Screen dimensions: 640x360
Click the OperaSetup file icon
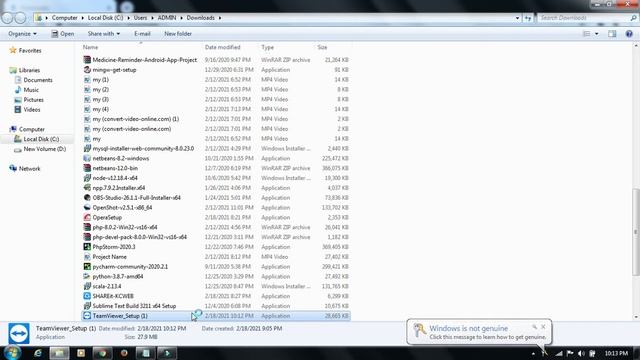coord(87,217)
